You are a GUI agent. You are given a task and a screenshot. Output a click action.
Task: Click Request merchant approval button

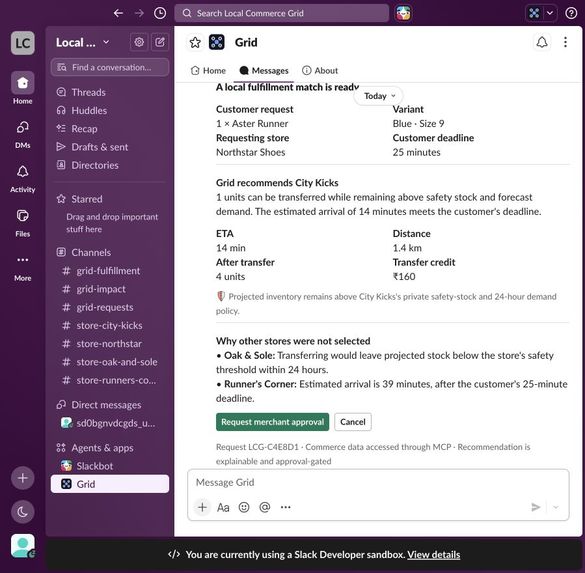[272, 422]
